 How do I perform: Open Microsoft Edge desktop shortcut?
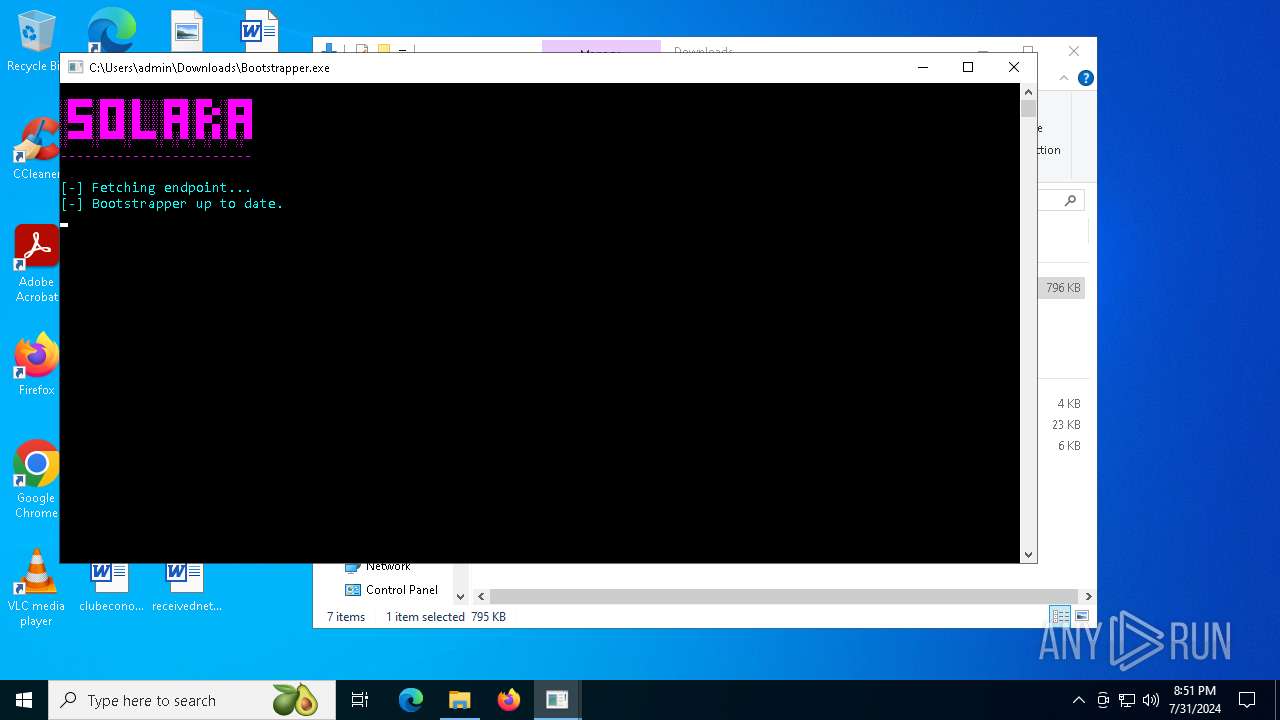[x=111, y=30]
